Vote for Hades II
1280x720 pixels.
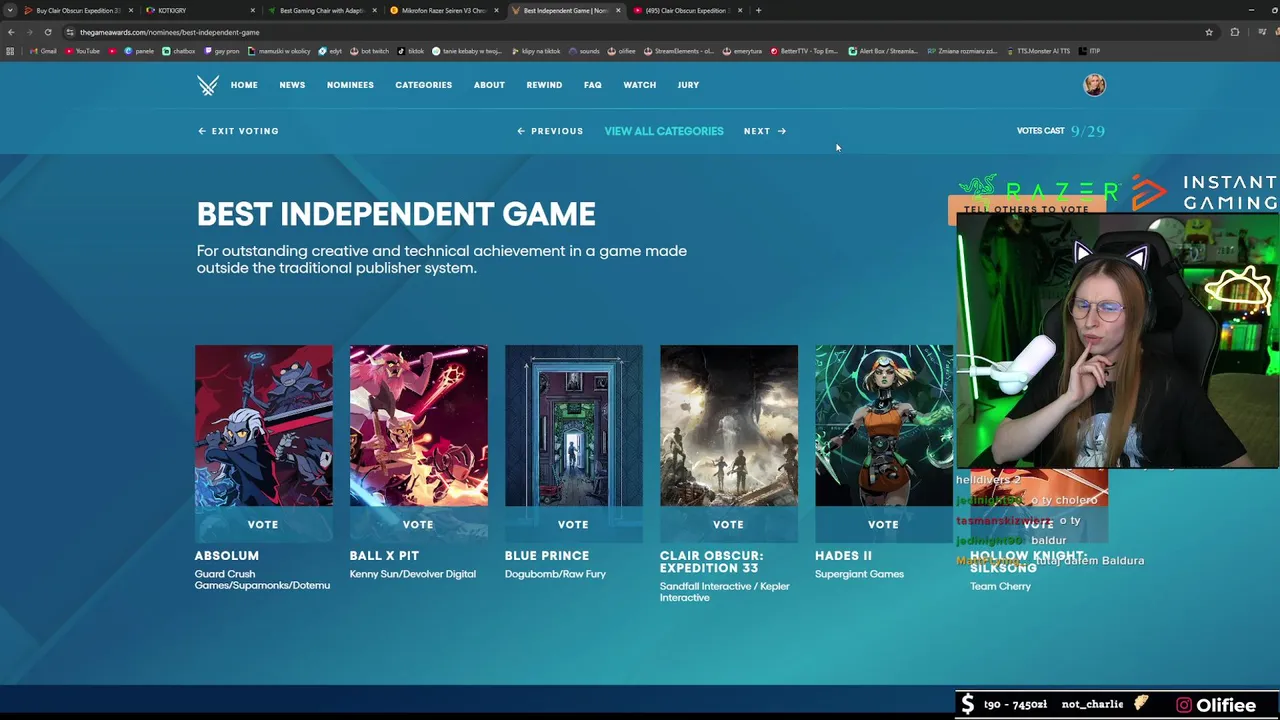point(883,524)
